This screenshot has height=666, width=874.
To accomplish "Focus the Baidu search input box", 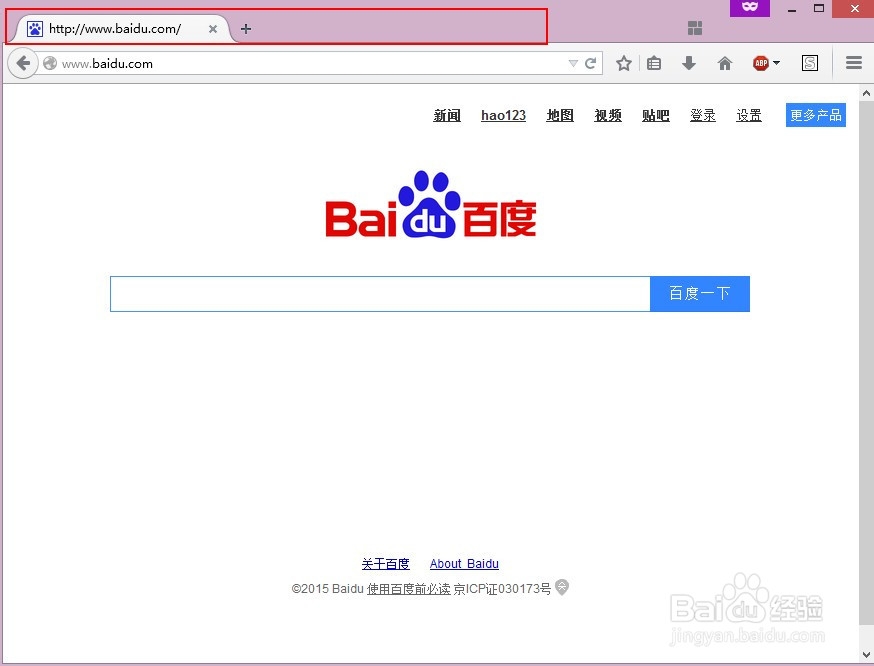I will 380,294.
